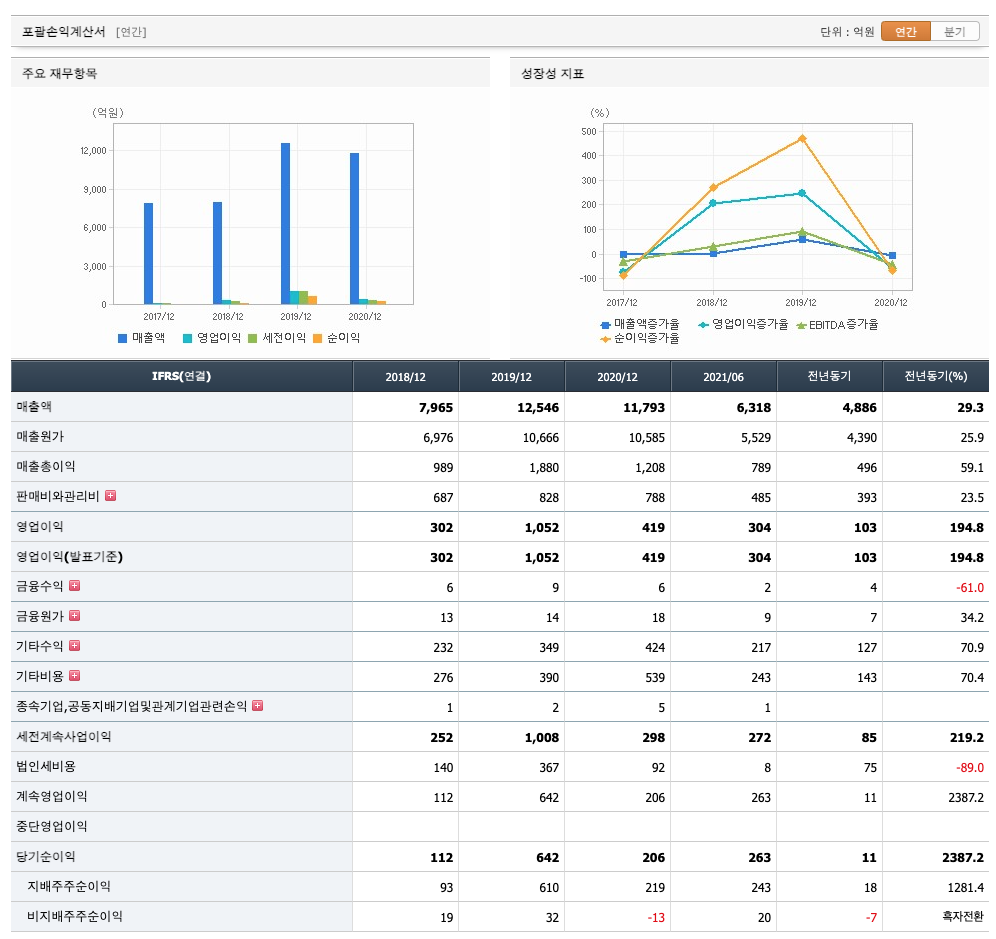
Task: Click the 흑자전환 cell
Action: 936,917
